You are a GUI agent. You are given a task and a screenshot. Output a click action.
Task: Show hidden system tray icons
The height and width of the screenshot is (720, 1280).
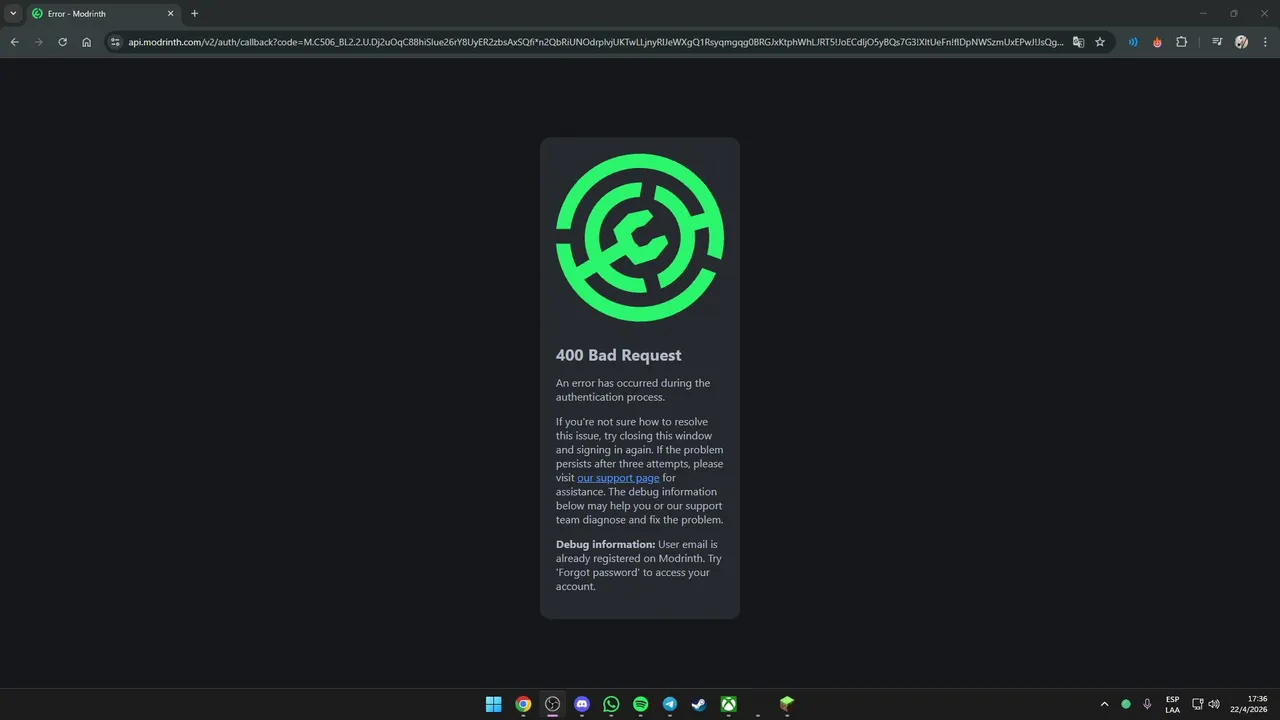click(x=1104, y=704)
